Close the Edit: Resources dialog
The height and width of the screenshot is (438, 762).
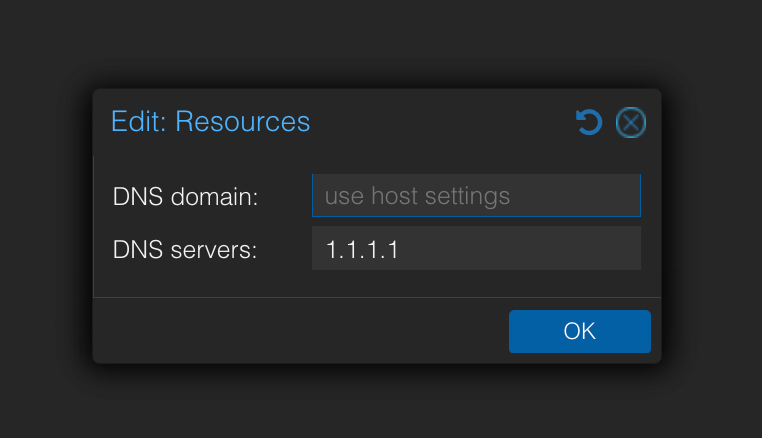pos(630,123)
